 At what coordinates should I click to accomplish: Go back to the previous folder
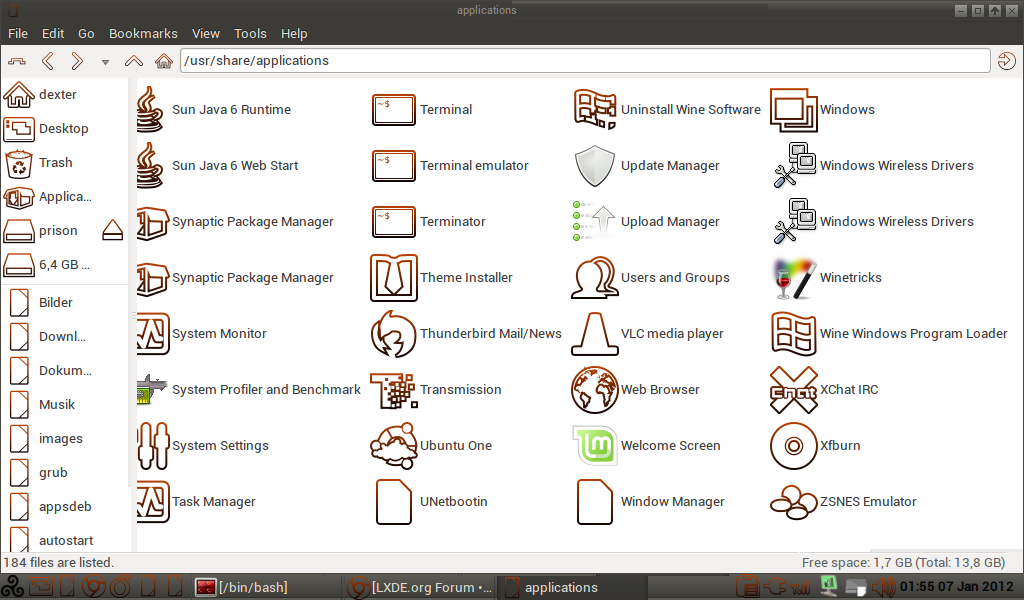(x=48, y=61)
